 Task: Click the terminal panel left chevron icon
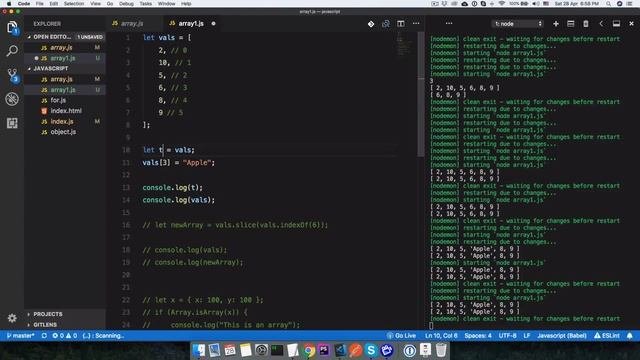[x=601, y=24]
